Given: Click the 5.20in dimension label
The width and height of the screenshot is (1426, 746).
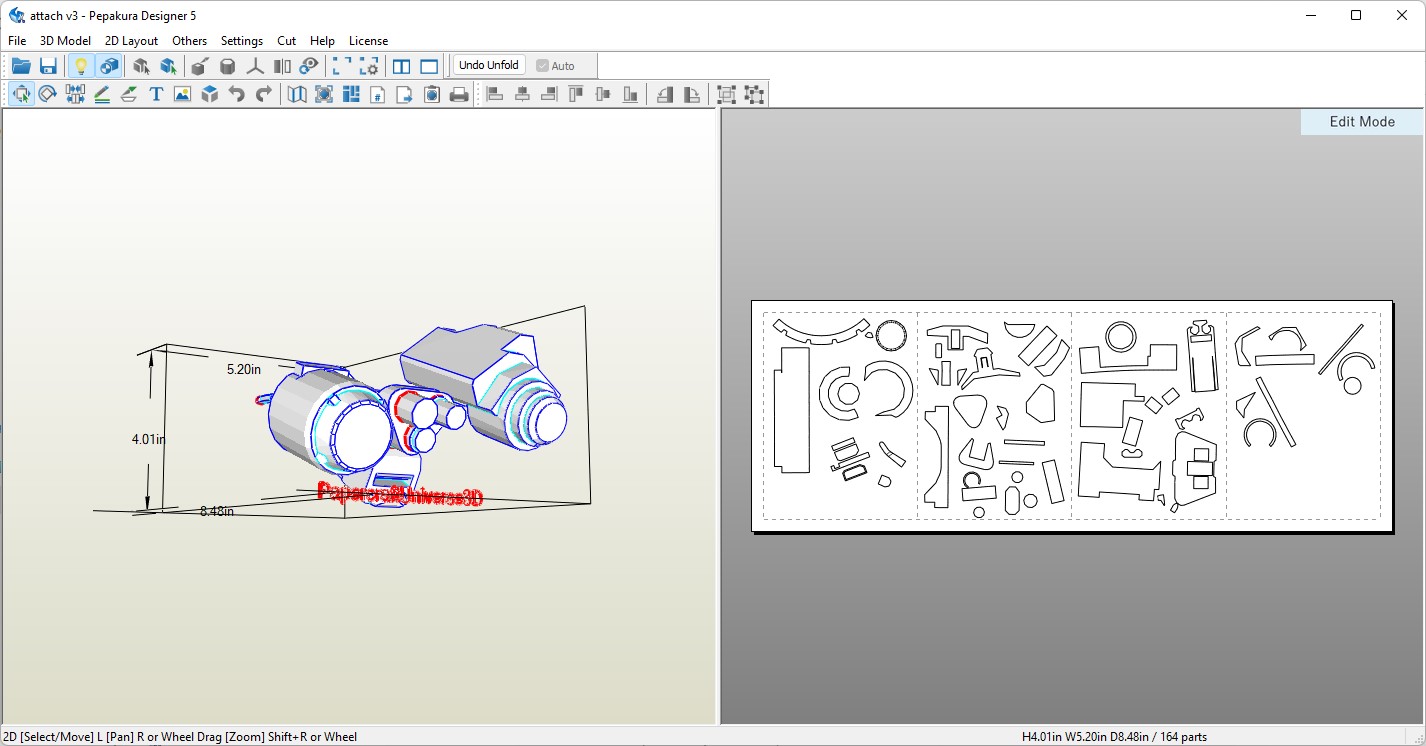Looking at the screenshot, I should tap(244, 369).
